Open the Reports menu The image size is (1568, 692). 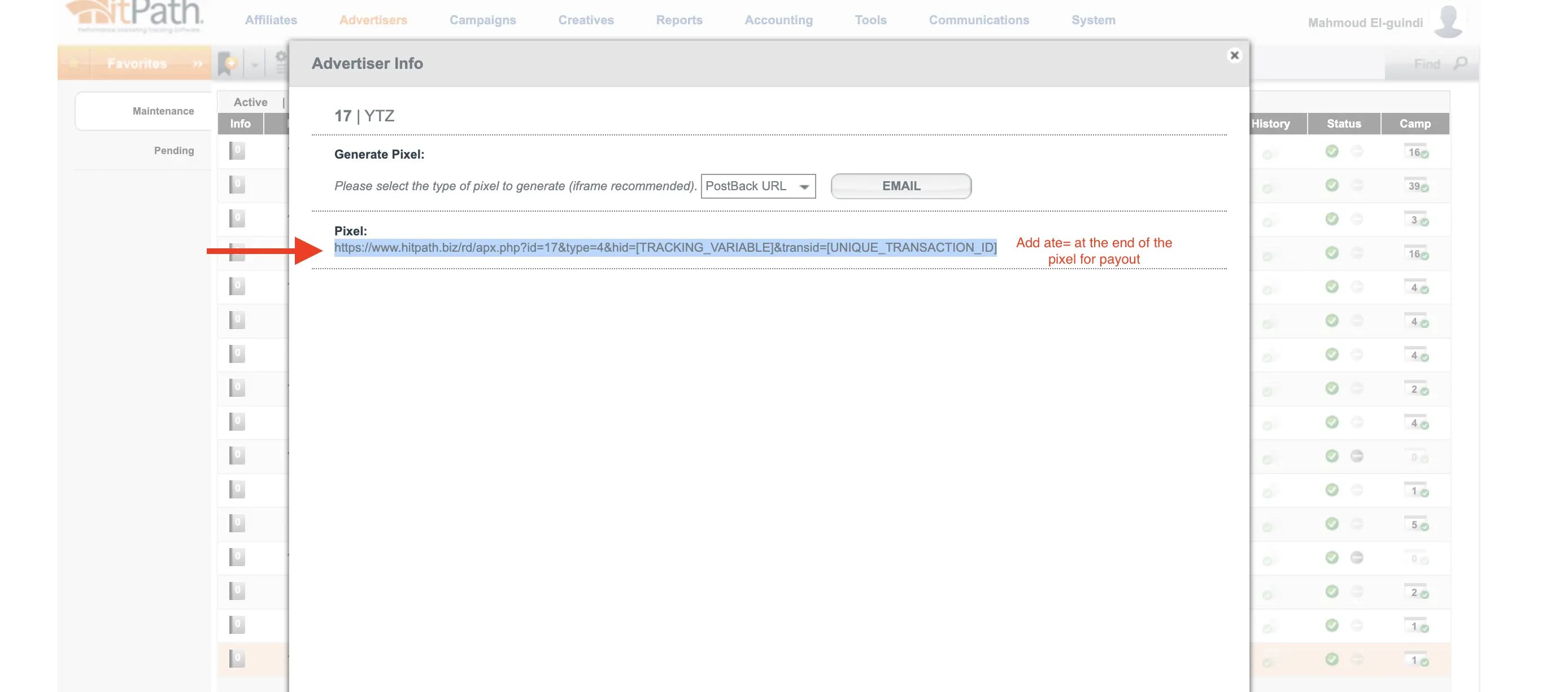[x=679, y=20]
